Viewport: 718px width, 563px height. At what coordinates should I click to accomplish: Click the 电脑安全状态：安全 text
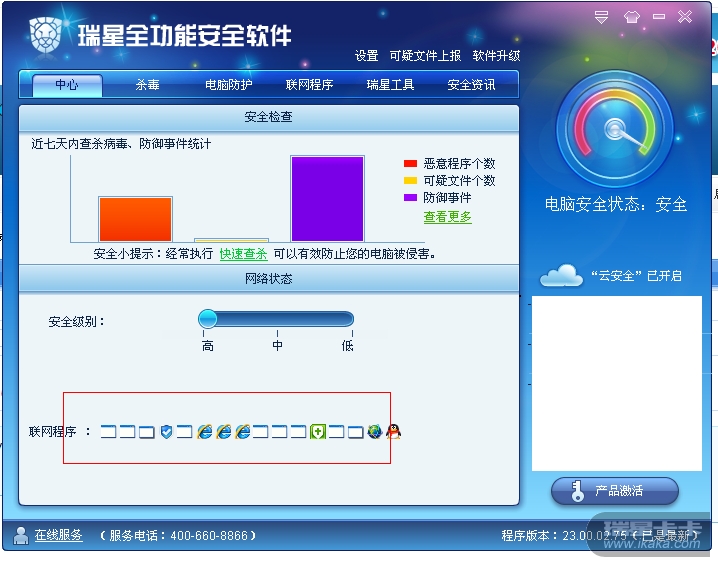[x=616, y=204]
